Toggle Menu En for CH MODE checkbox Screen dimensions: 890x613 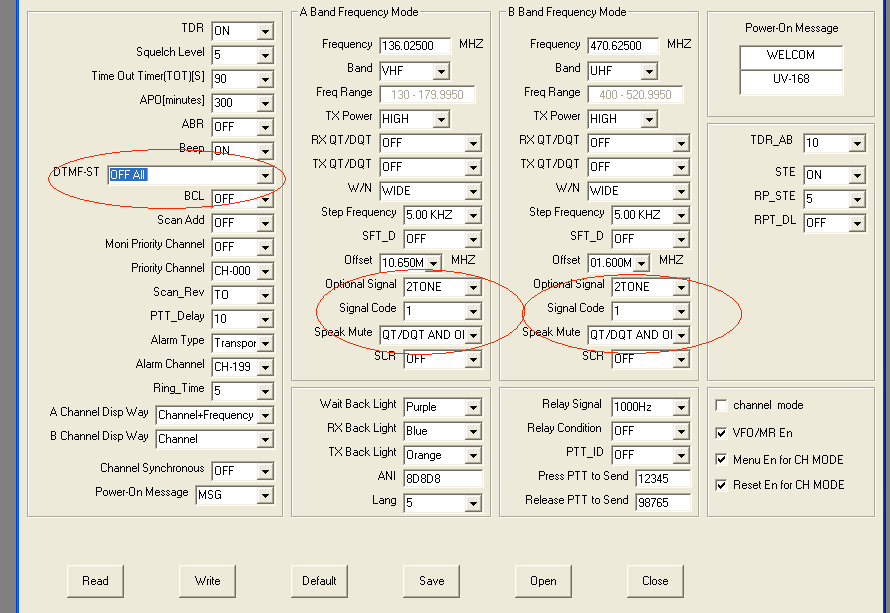[x=722, y=460]
